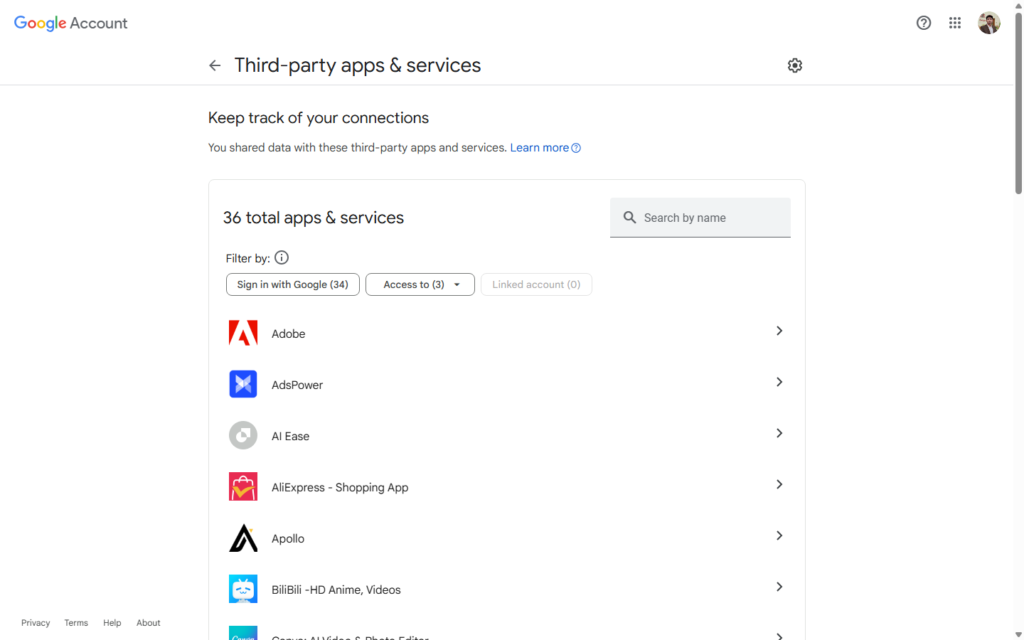The width and height of the screenshot is (1024, 640).
Task: Expand the Adobe row chevron
Action: [779, 331]
